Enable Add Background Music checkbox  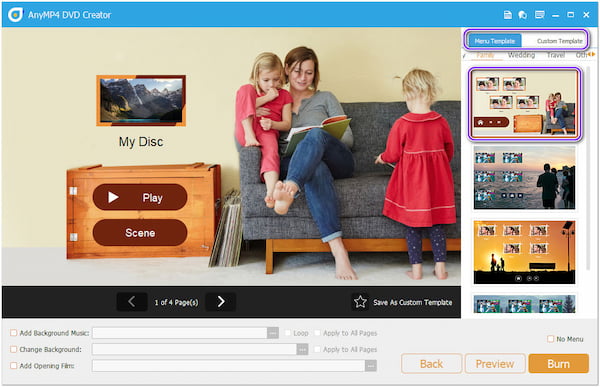click(13, 333)
